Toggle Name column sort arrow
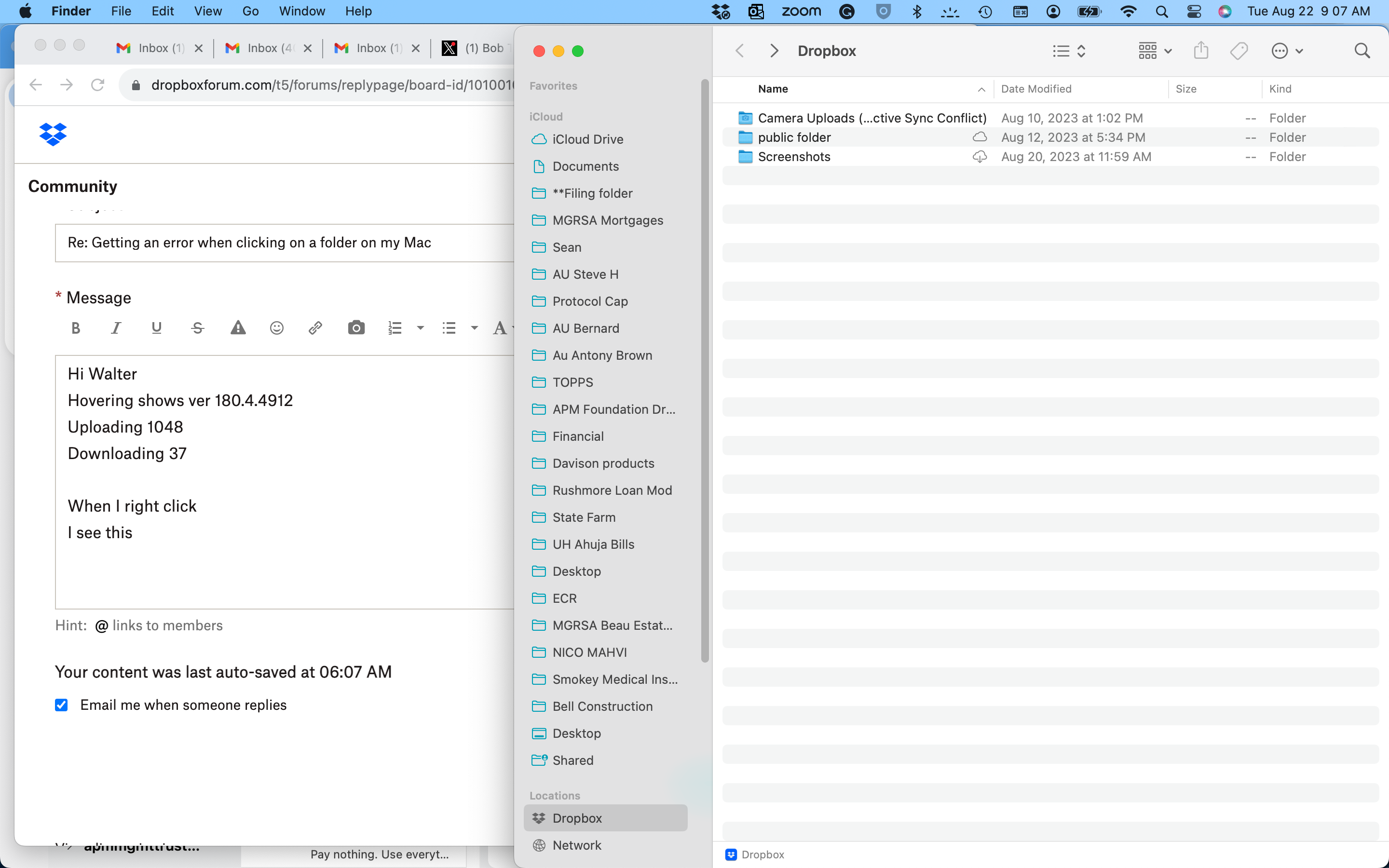Viewport: 1389px width, 868px height. tap(981, 89)
